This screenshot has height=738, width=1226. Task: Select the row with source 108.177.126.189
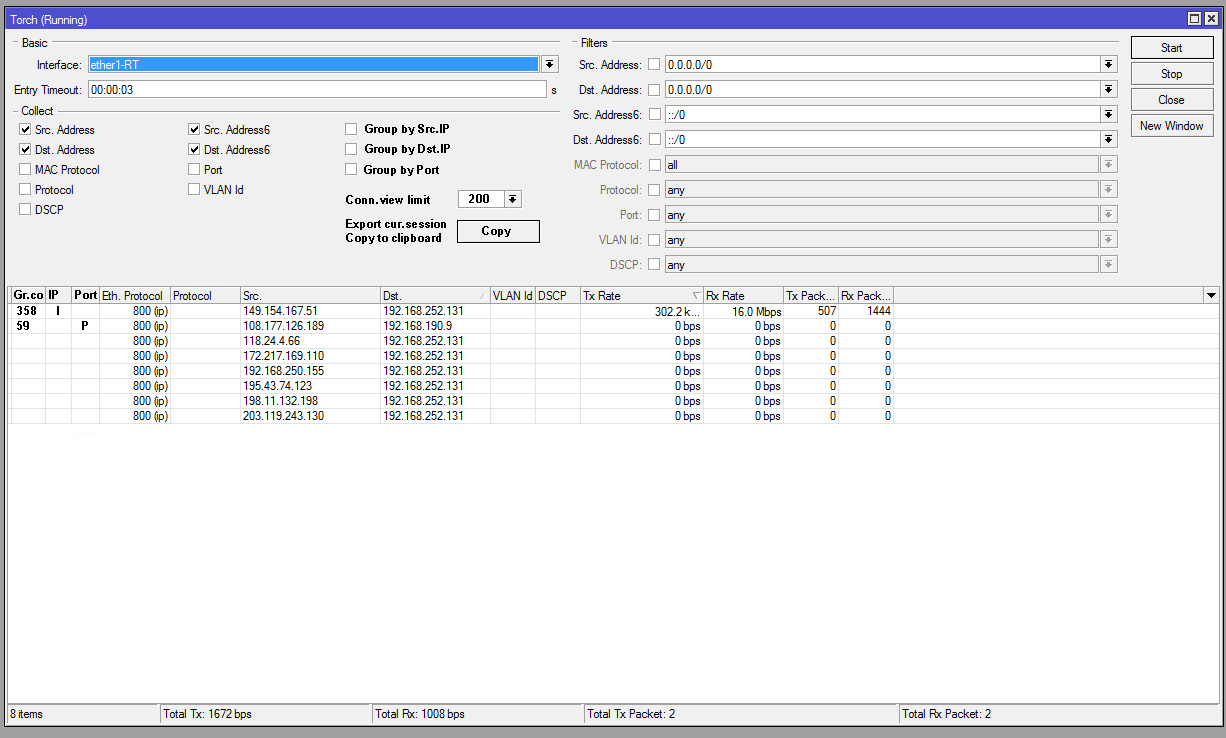pyautogui.click(x=614, y=326)
